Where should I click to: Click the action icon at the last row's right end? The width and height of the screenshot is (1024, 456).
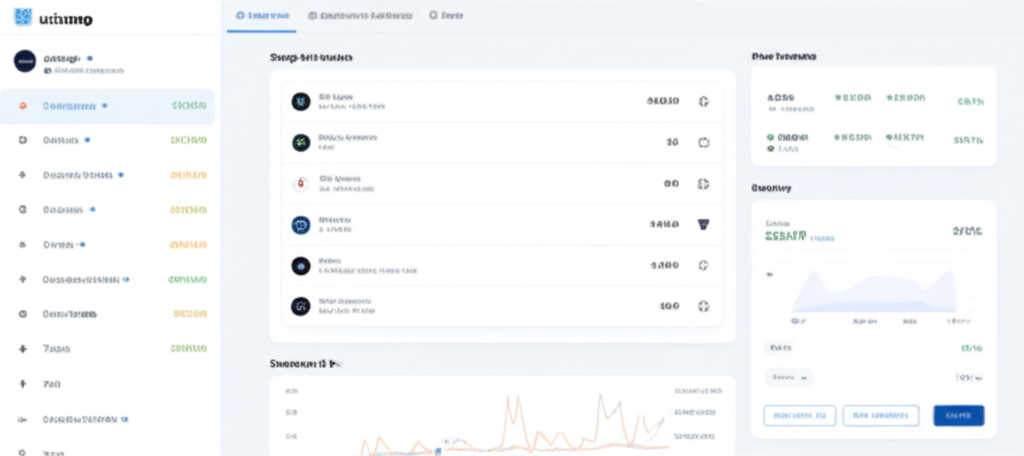(x=702, y=306)
